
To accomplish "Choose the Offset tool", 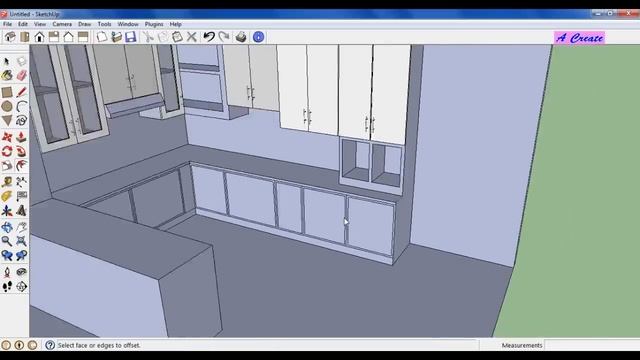I will [x=21, y=165].
